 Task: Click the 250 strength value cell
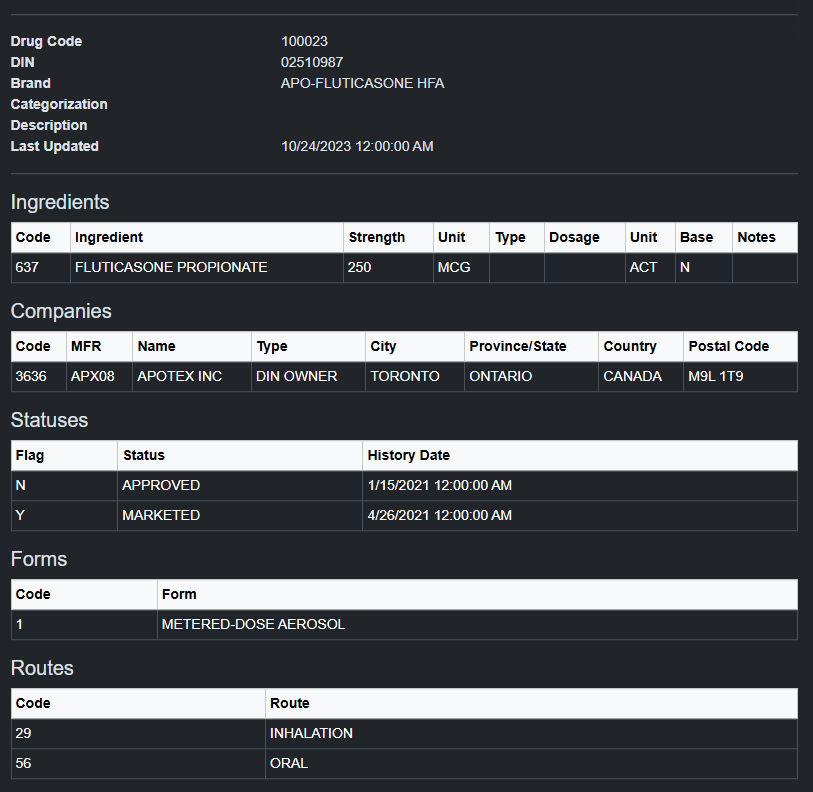[x=360, y=267]
